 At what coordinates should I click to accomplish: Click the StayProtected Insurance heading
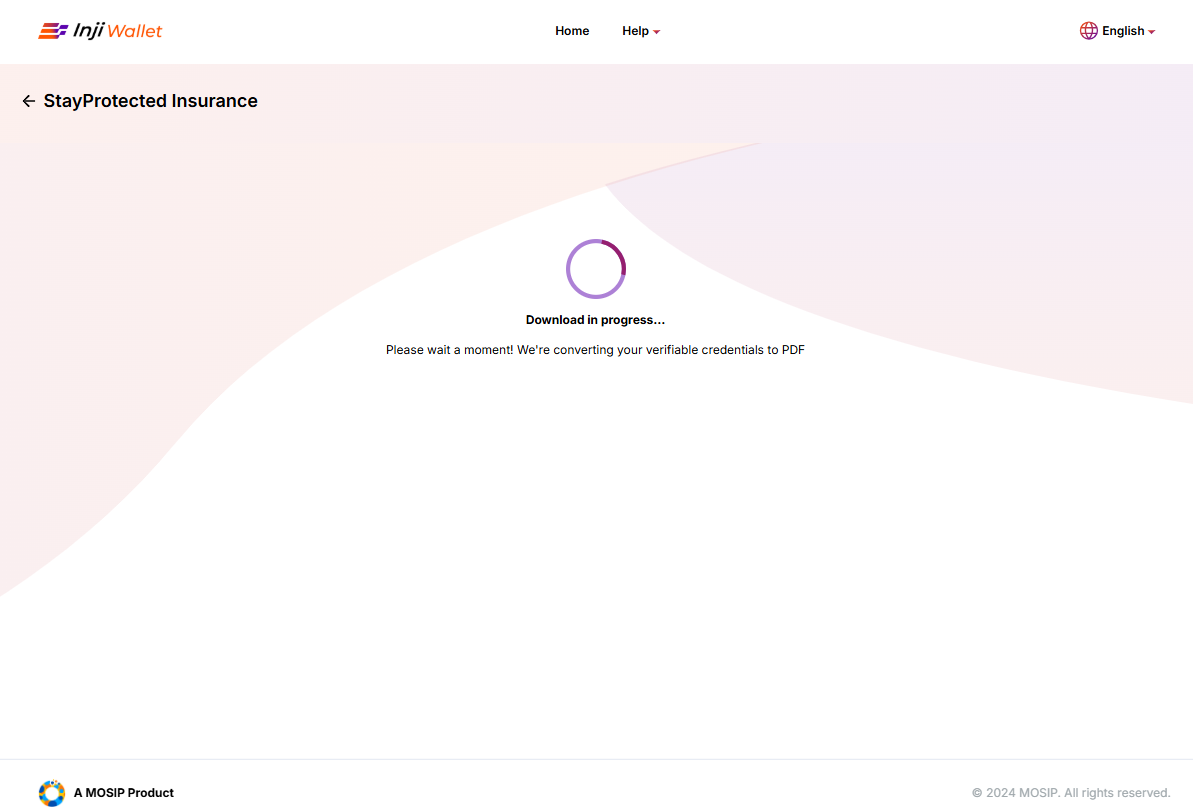pyautogui.click(x=150, y=101)
